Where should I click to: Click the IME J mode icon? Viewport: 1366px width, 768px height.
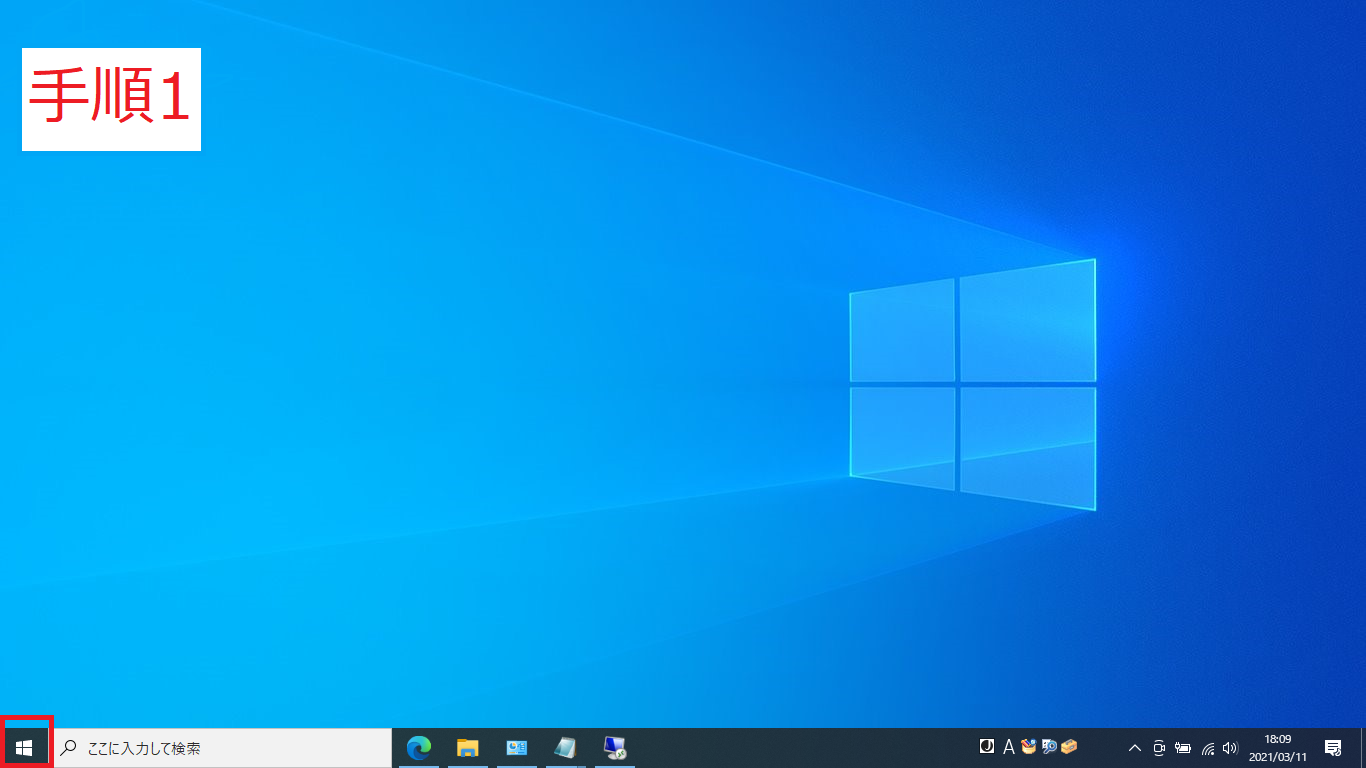[987, 746]
